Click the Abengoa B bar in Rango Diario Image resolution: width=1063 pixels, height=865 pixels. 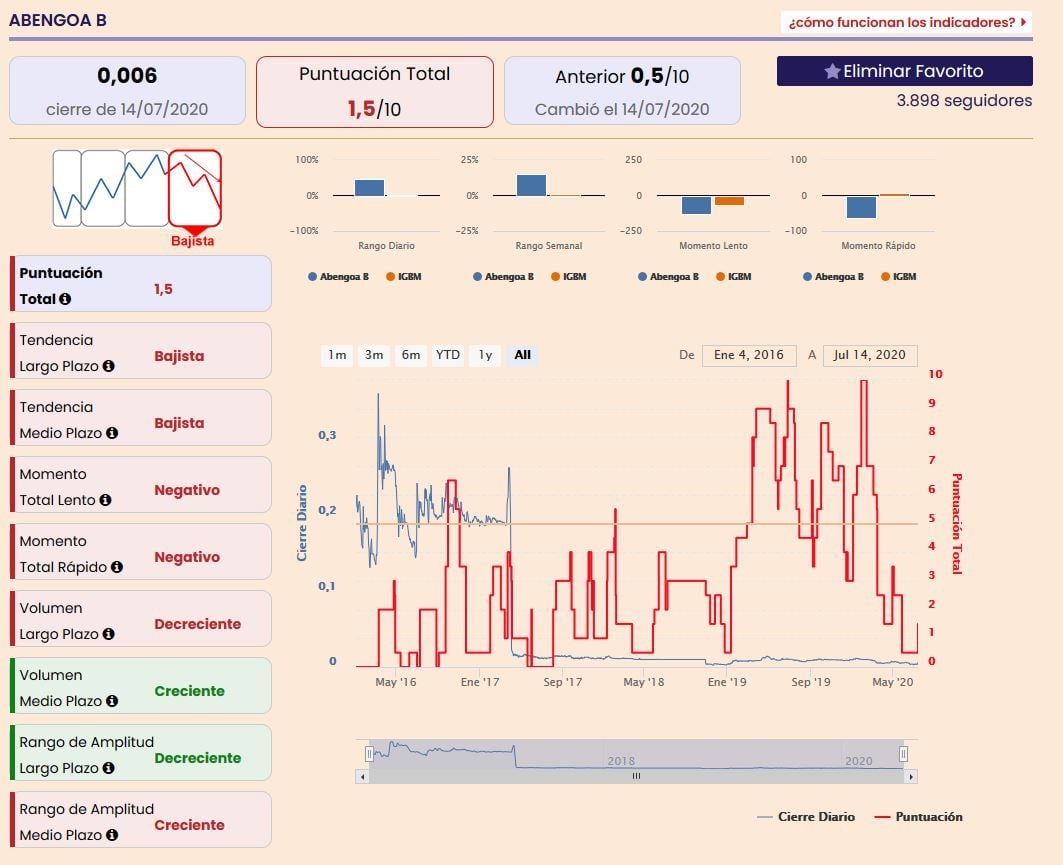point(369,188)
